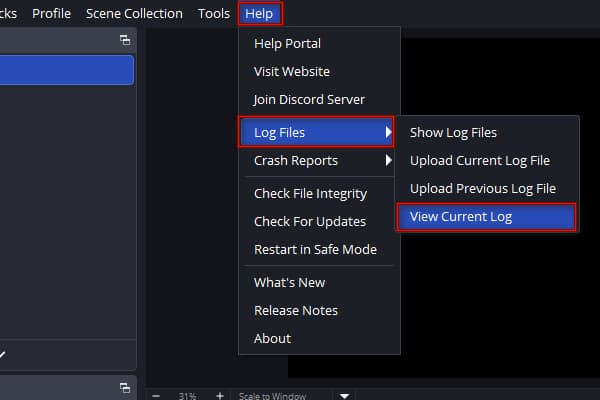Choose Show Log Files
This screenshot has height=400, width=600.
tap(487, 132)
